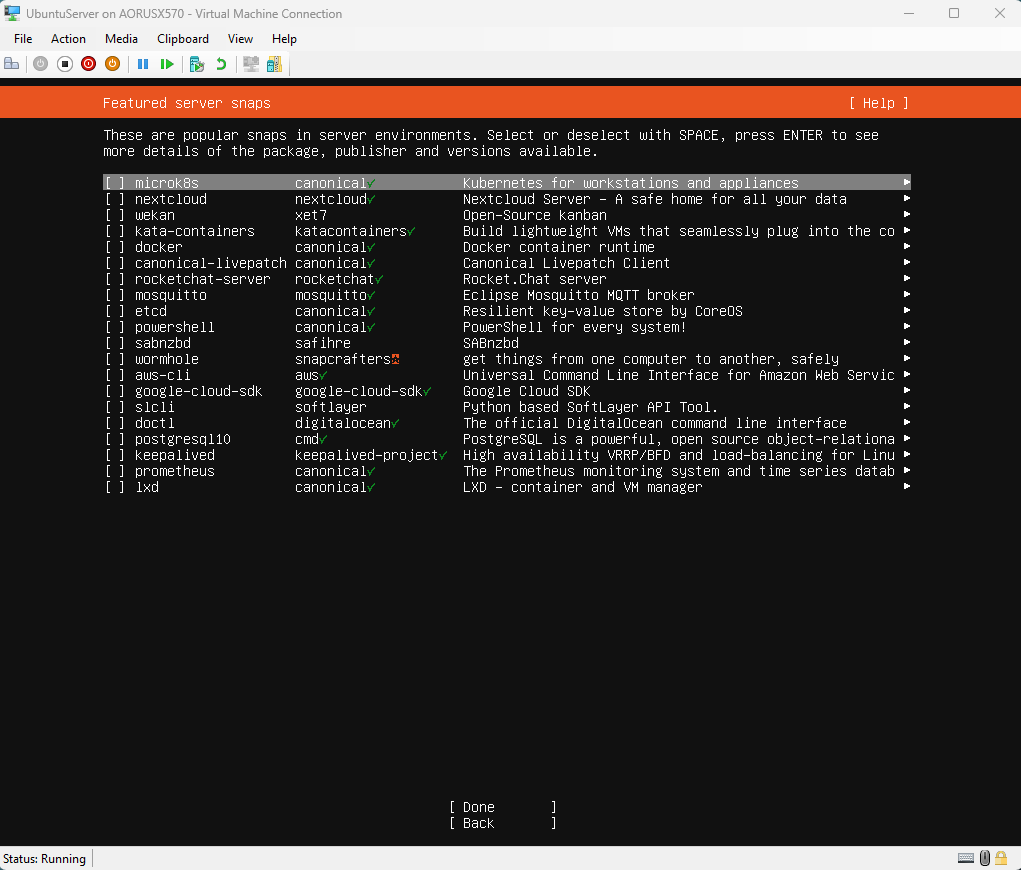Open the Media menu
Image resolution: width=1021 pixels, height=870 pixels.
coord(121,39)
